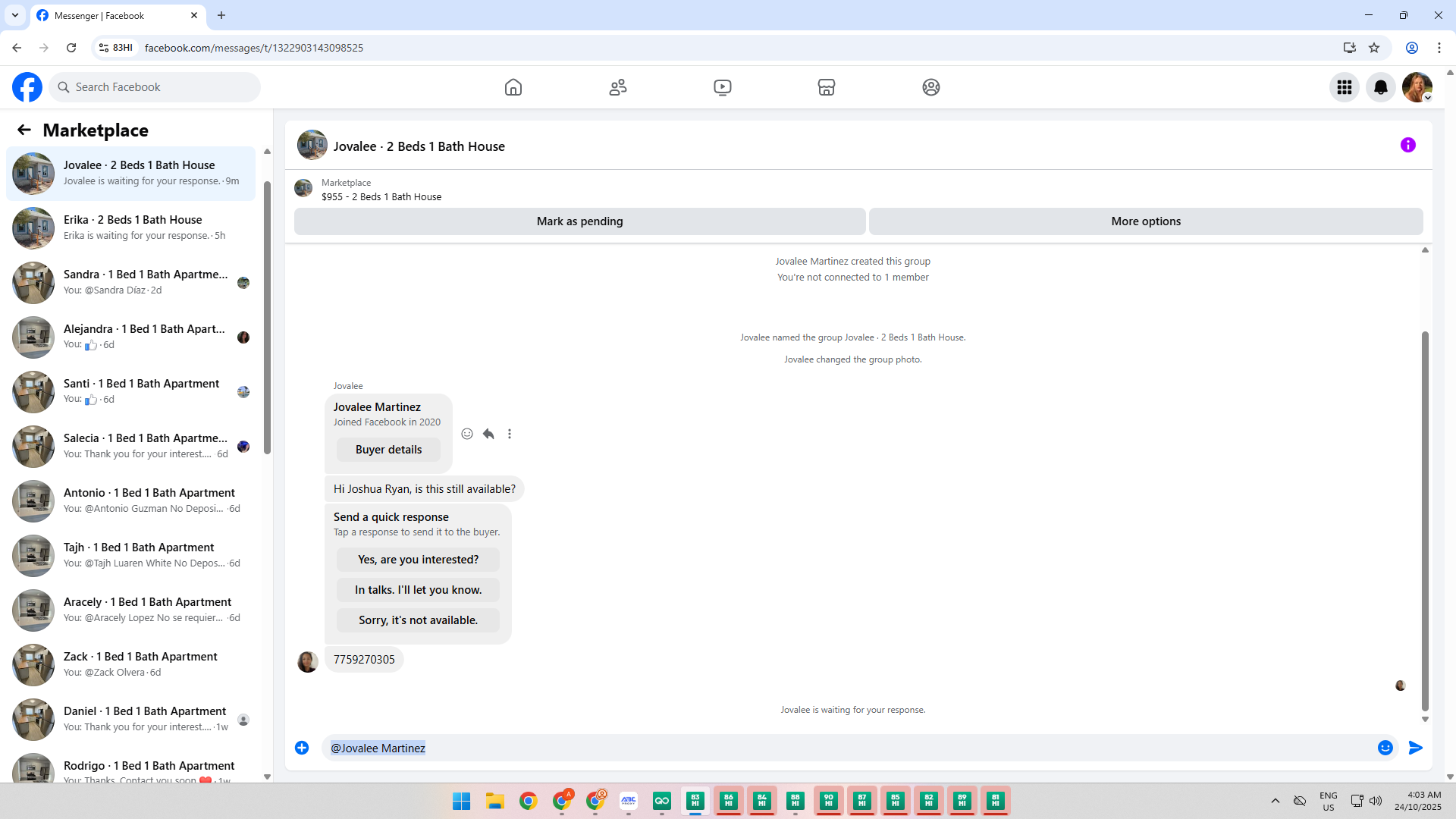Click the phone number message 7759270305
Image resolution: width=1456 pixels, height=819 pixels.
[364, 660]
